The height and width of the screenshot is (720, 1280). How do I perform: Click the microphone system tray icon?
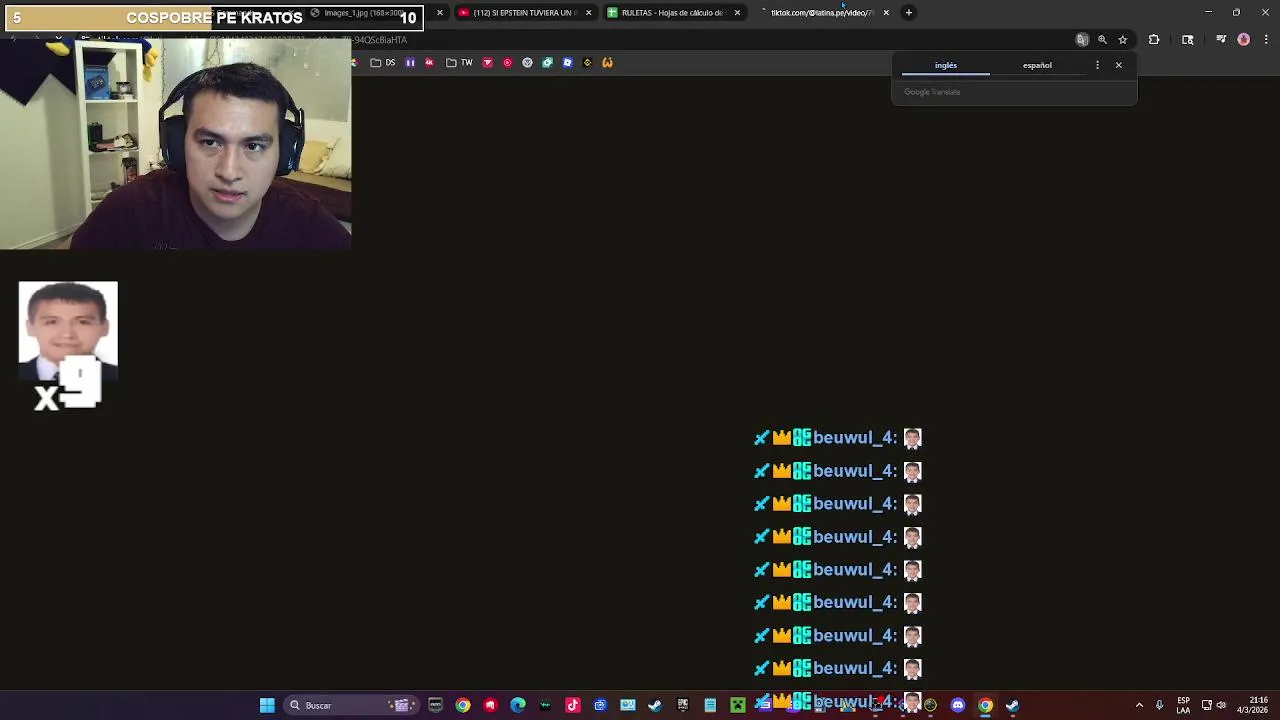click(1159, 705)
